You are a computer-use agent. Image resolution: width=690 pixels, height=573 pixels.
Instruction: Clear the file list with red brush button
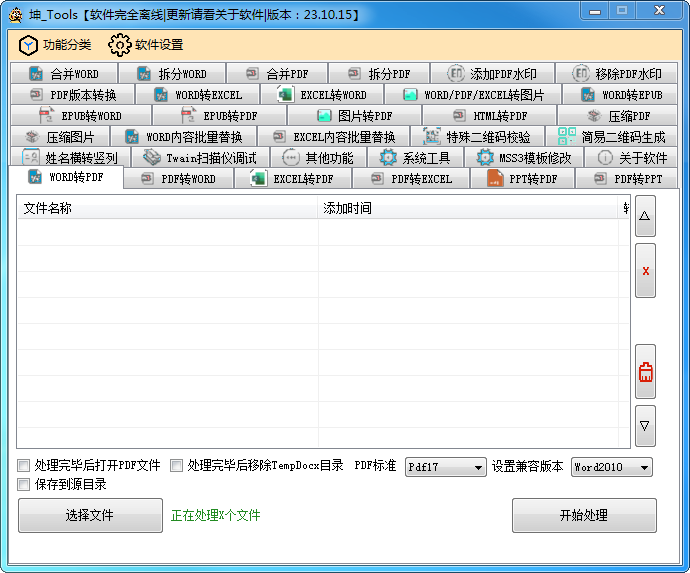tap(645, 372)
